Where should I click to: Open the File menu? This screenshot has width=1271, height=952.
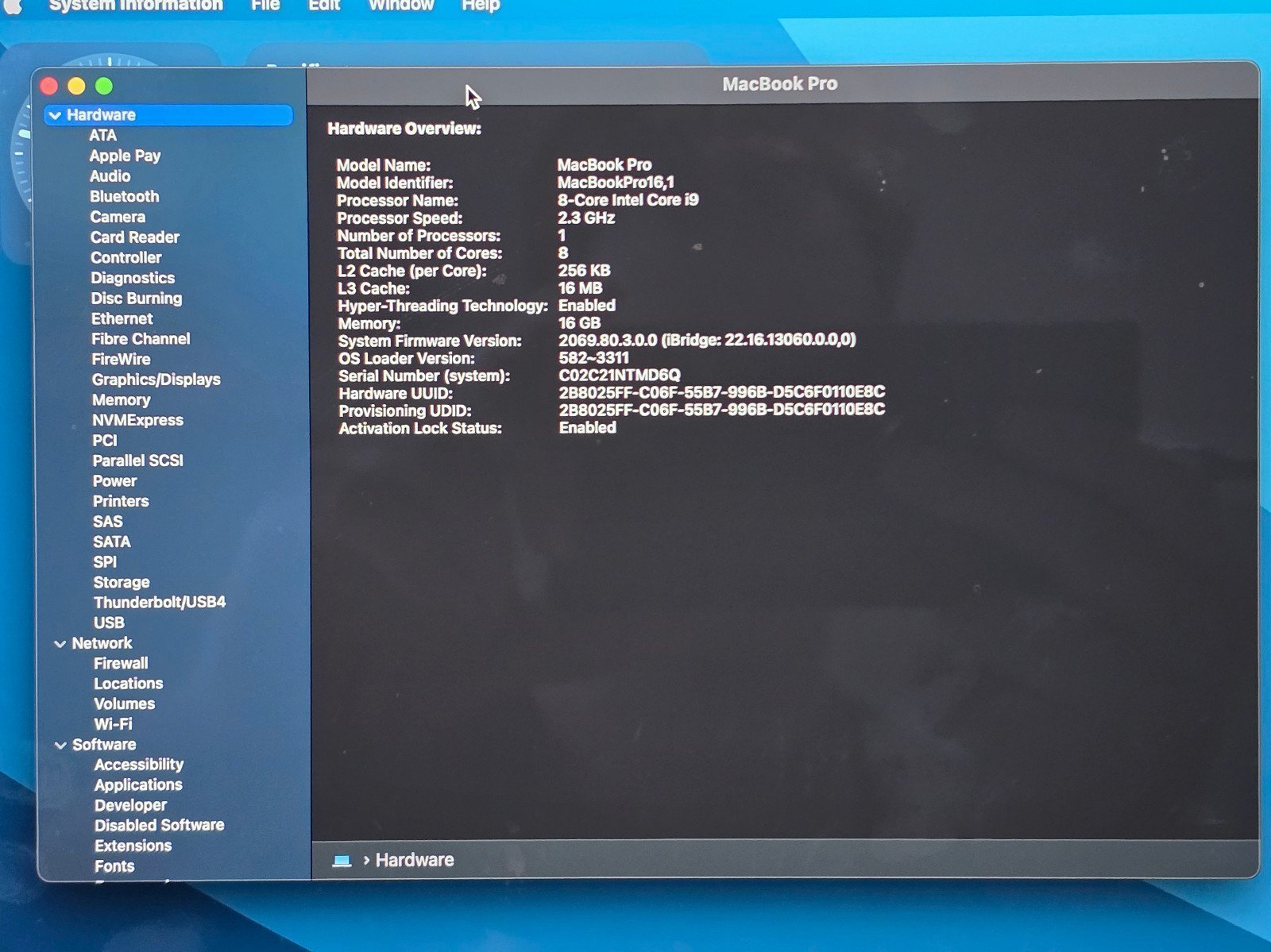(x=265, y=6)
